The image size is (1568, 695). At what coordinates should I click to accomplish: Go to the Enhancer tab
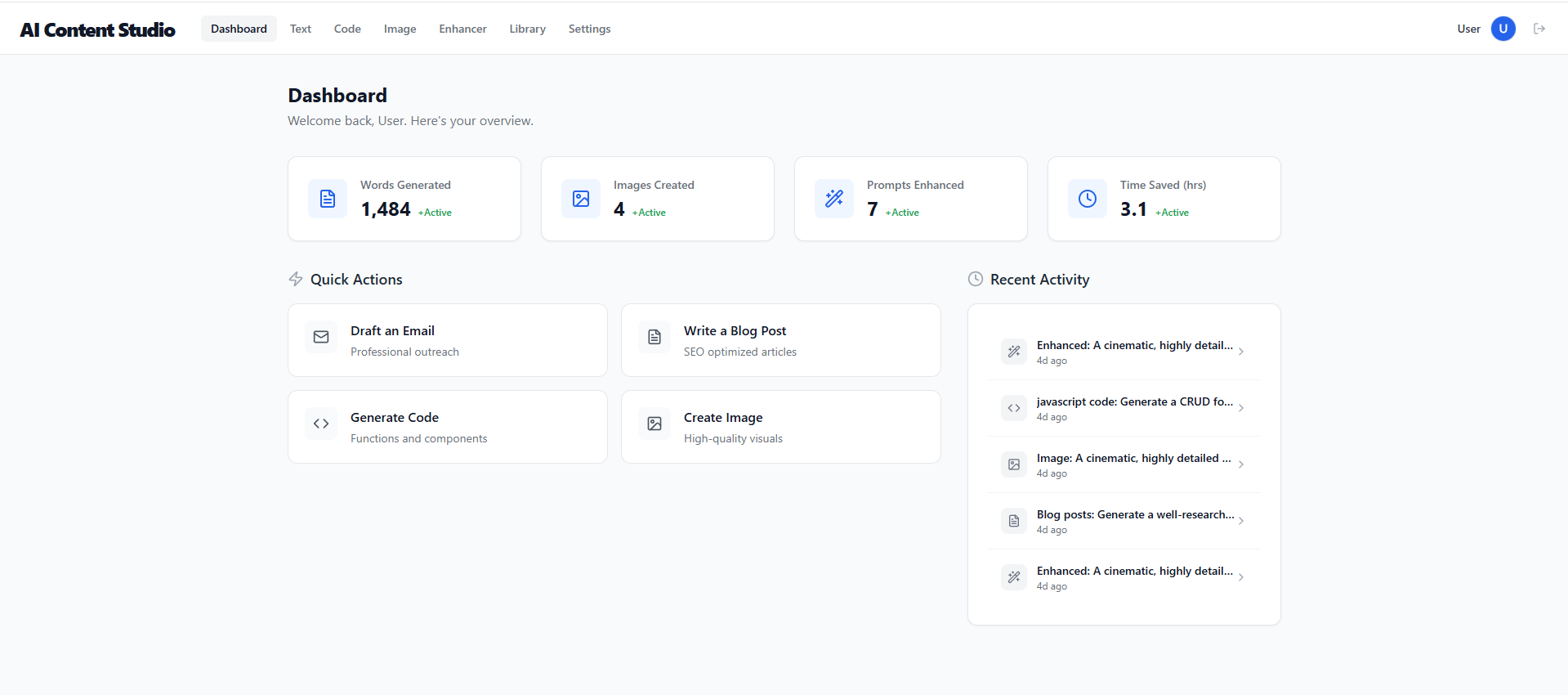pos(462,29)
